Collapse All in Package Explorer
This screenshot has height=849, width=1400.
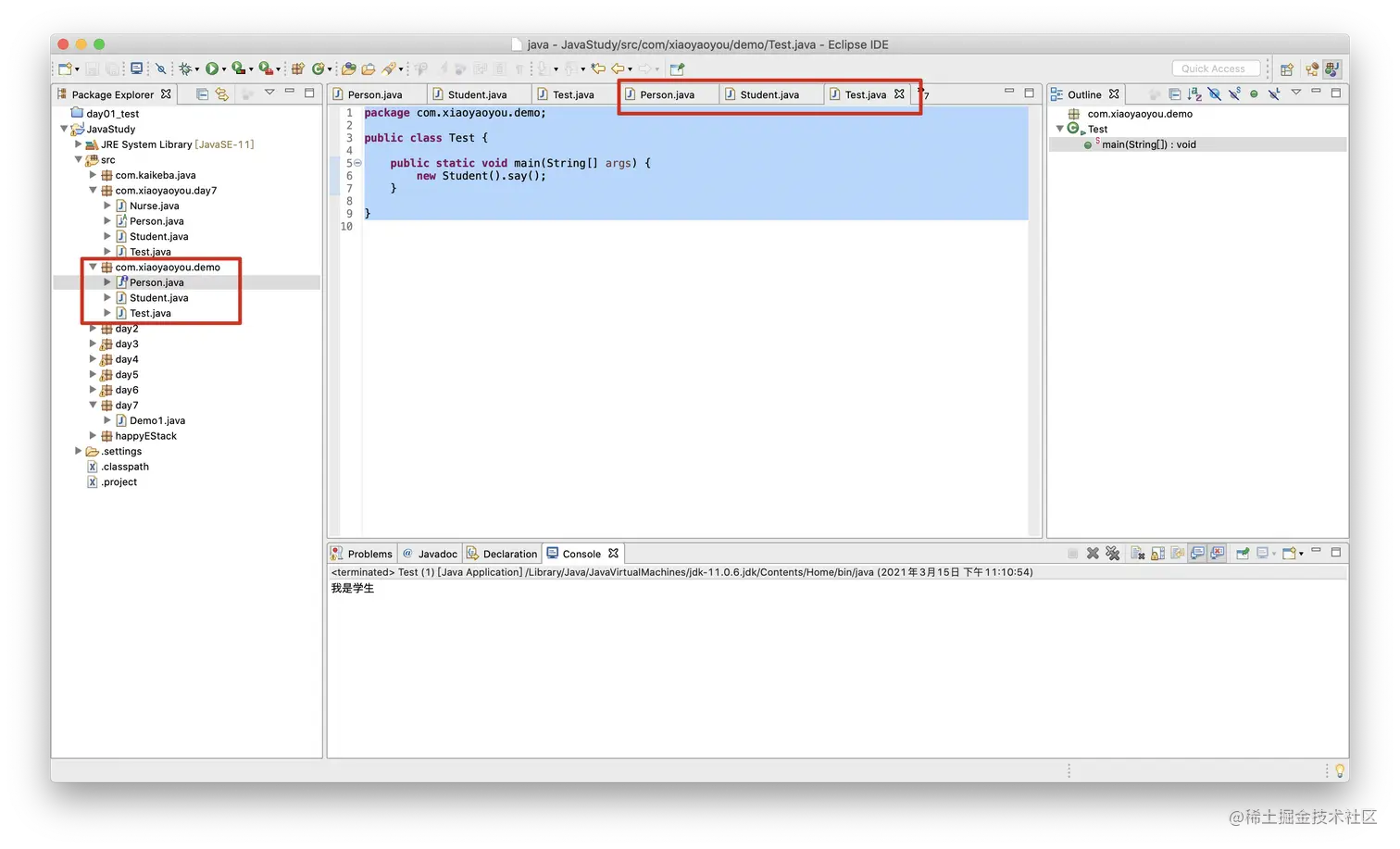pos(202,94)
